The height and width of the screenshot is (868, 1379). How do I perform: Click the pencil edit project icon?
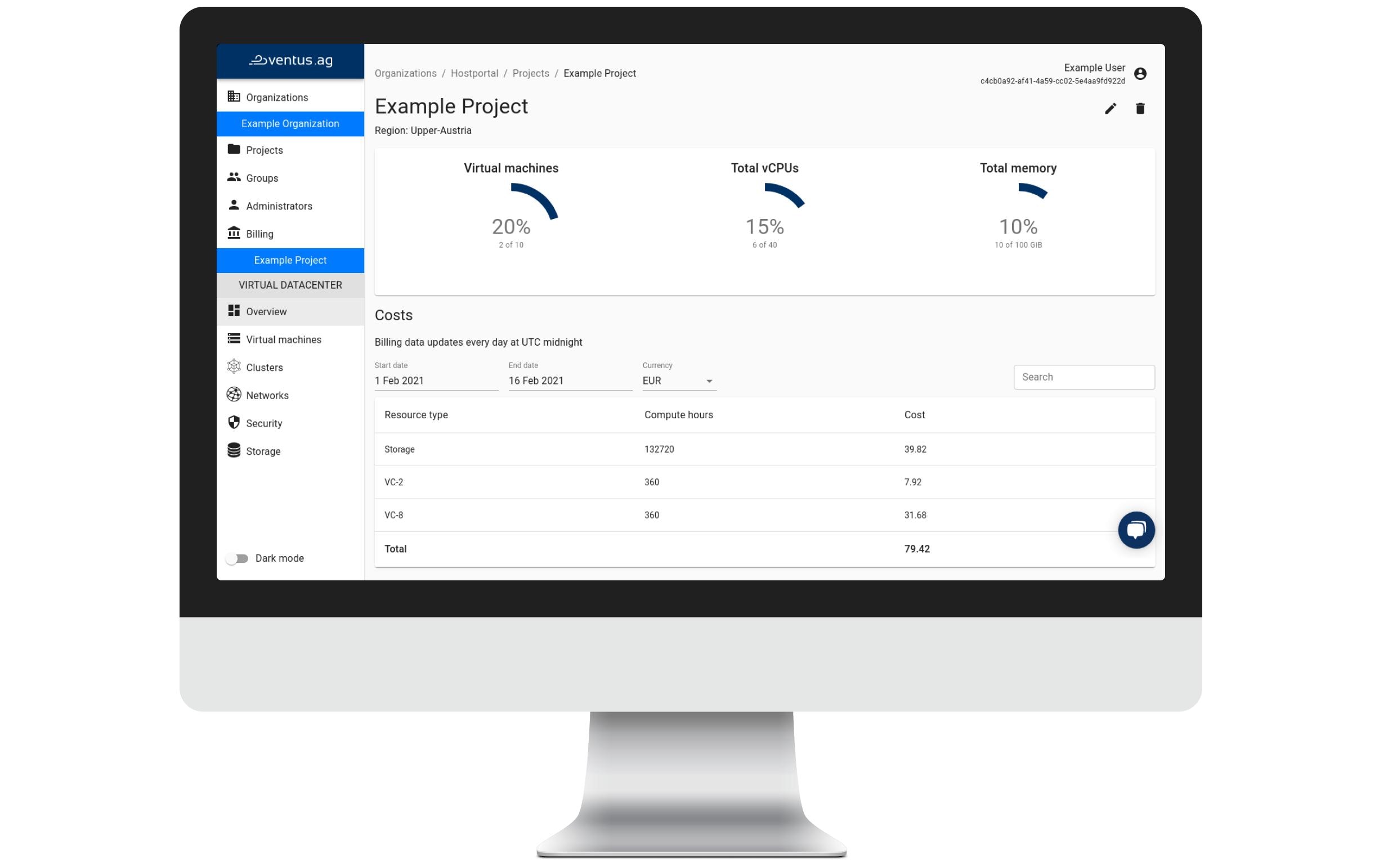pos(1110,109)
